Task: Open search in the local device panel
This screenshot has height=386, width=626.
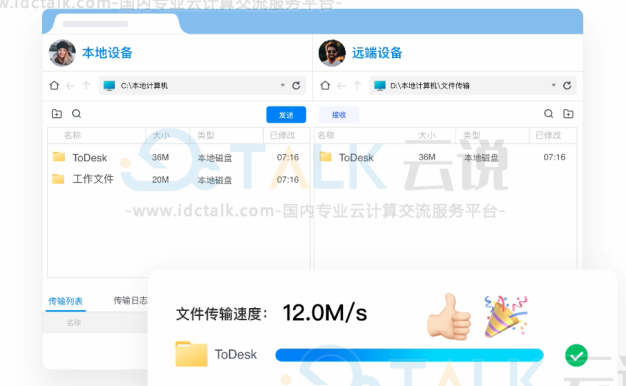Action: pos(77,114)
